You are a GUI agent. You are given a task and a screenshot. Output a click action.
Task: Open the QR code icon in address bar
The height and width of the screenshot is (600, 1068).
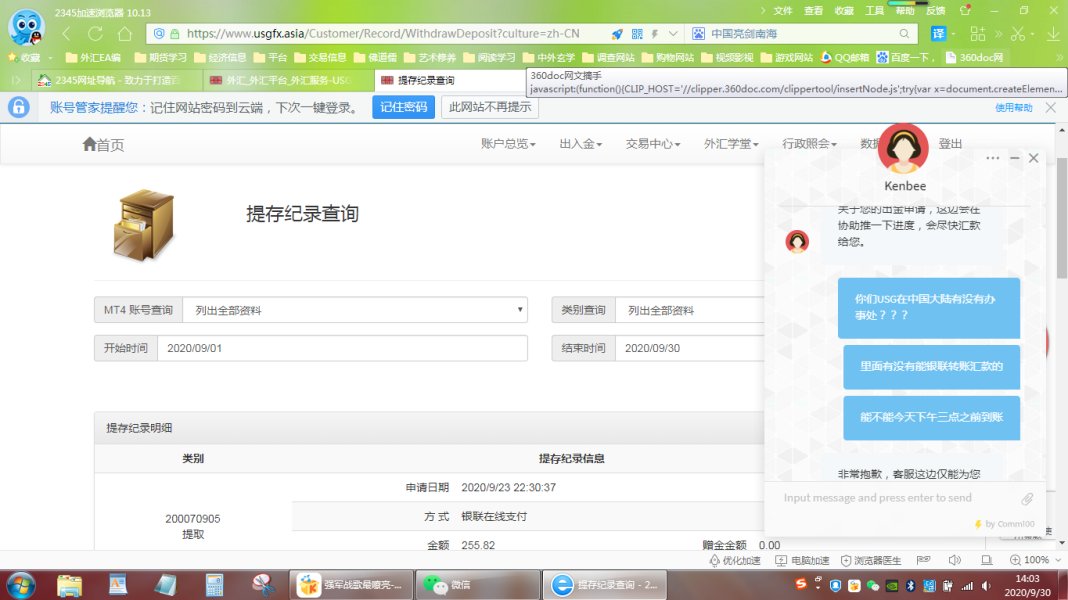point(637,33)
